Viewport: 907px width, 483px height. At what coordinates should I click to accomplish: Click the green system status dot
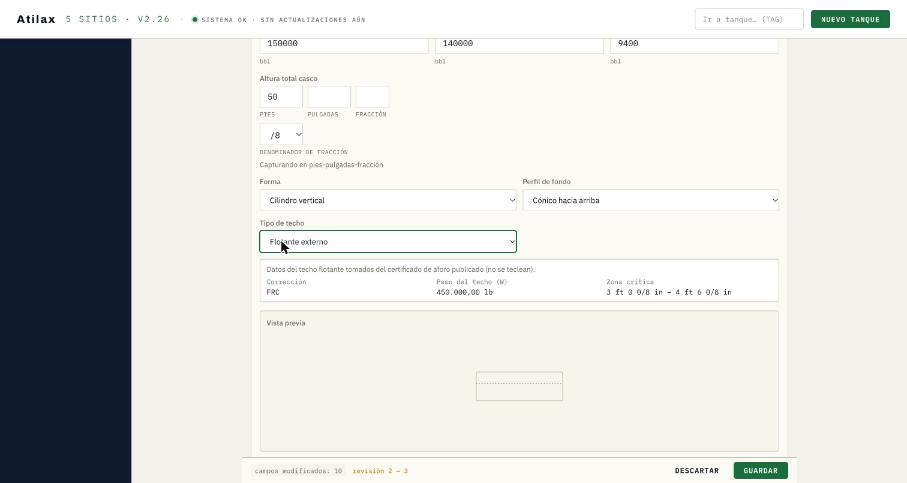195,20
